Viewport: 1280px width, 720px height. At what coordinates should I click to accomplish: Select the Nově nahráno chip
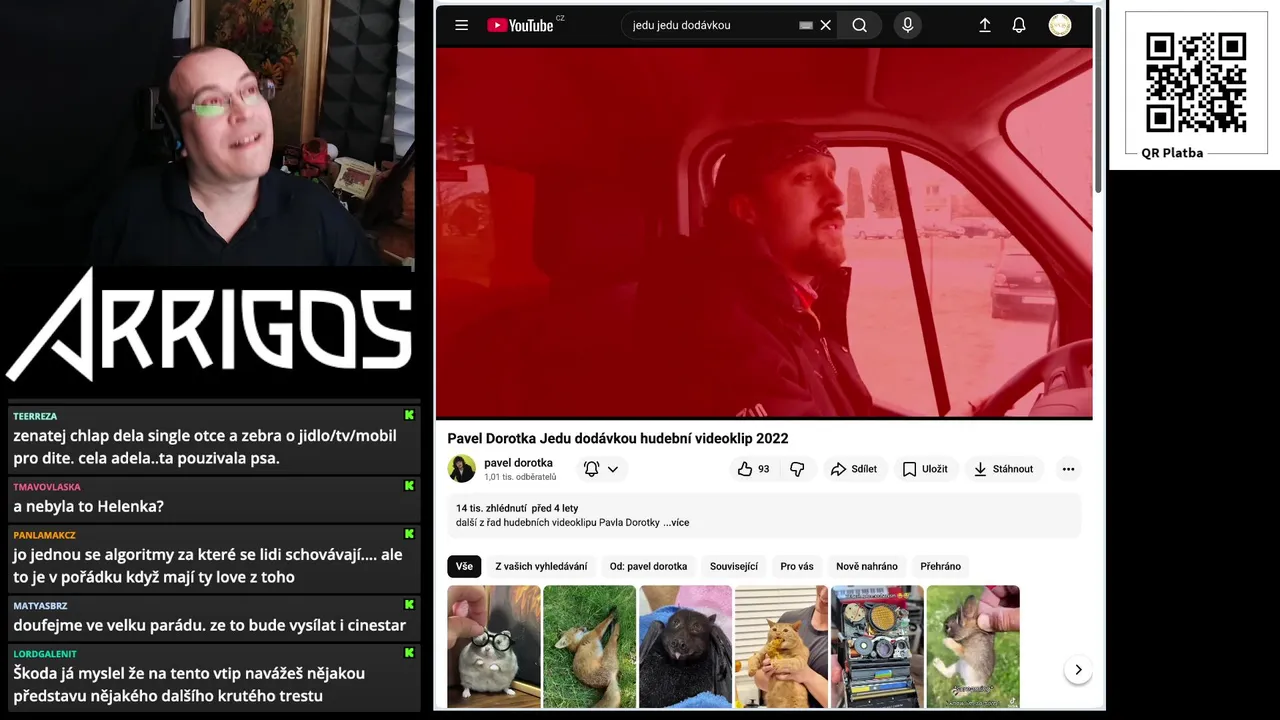[x=867, y=566]
